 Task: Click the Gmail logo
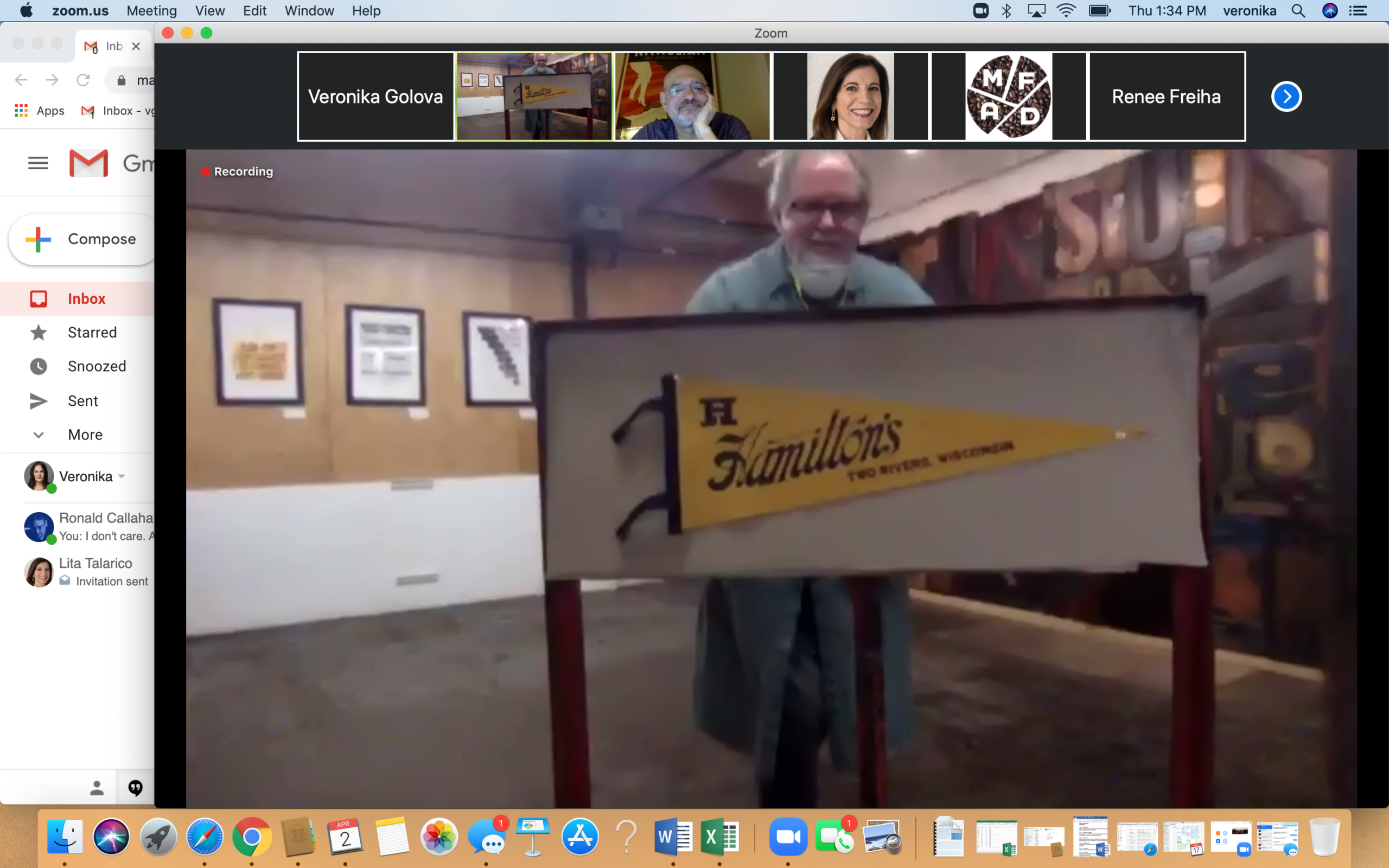pyautogui.click(x=88, y=163)
